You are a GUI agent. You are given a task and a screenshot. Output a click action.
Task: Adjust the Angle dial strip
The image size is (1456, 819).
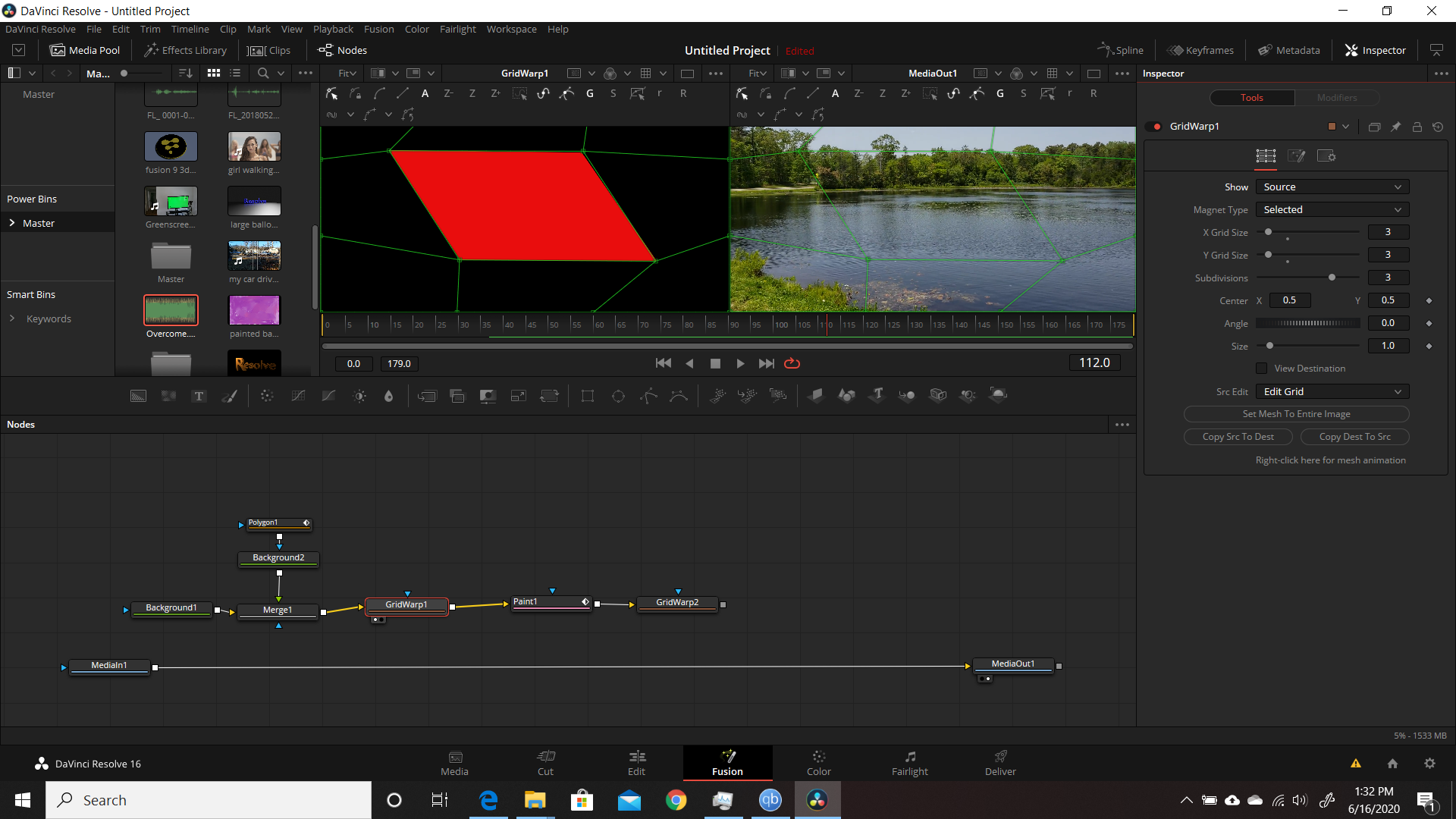[x=1308, y=323]
